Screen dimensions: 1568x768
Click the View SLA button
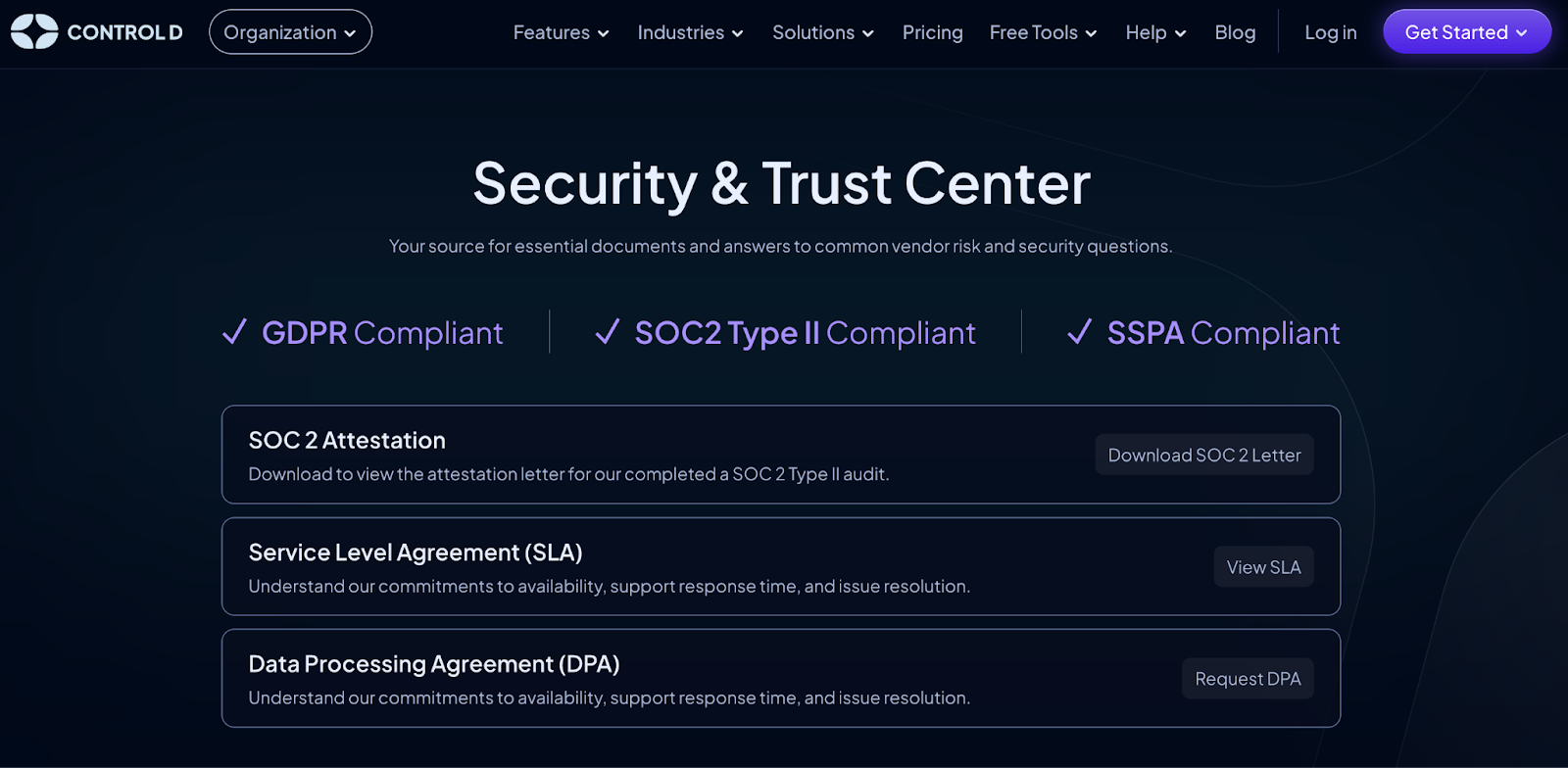point(1263,567)
